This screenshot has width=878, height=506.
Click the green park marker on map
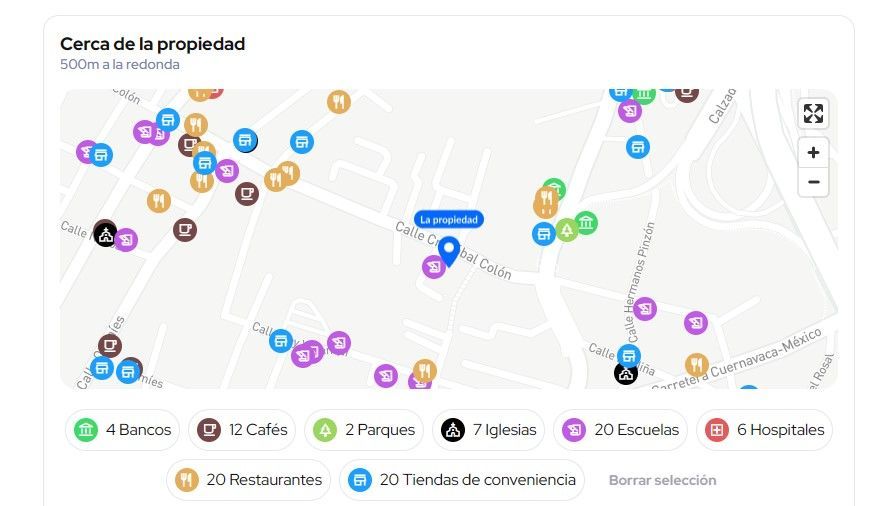coord(567,230)
